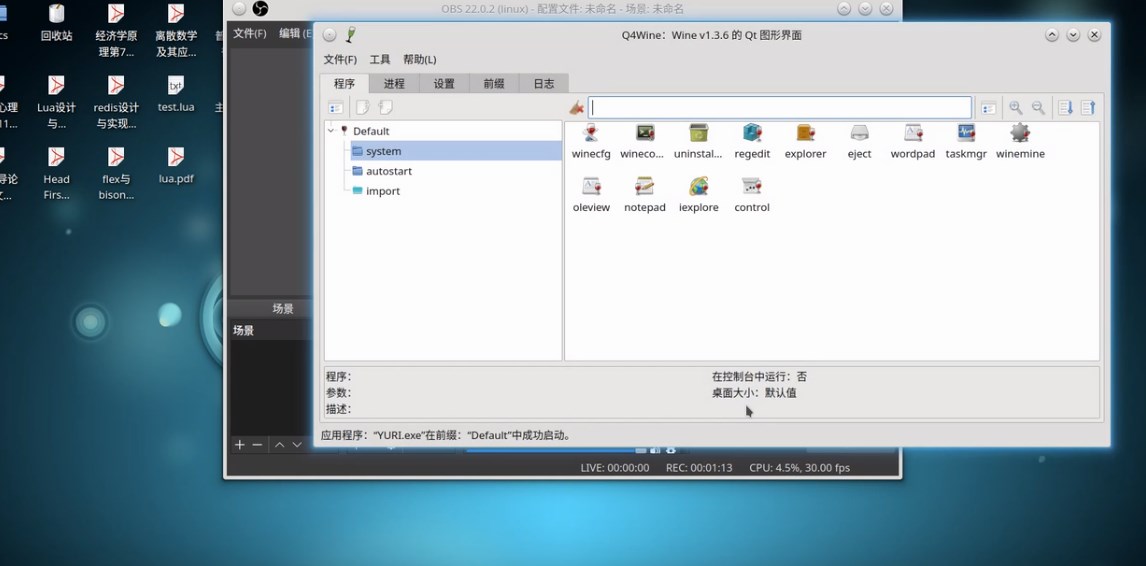Switch to the 设置 tab

pyautogui.click(x=444, y=83)
